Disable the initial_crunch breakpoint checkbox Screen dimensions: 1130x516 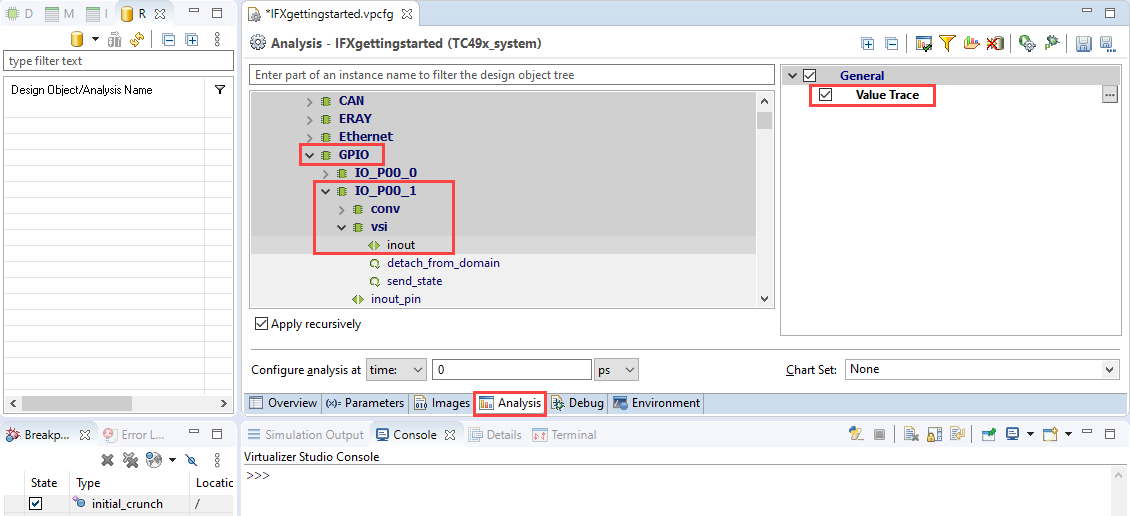36,504
